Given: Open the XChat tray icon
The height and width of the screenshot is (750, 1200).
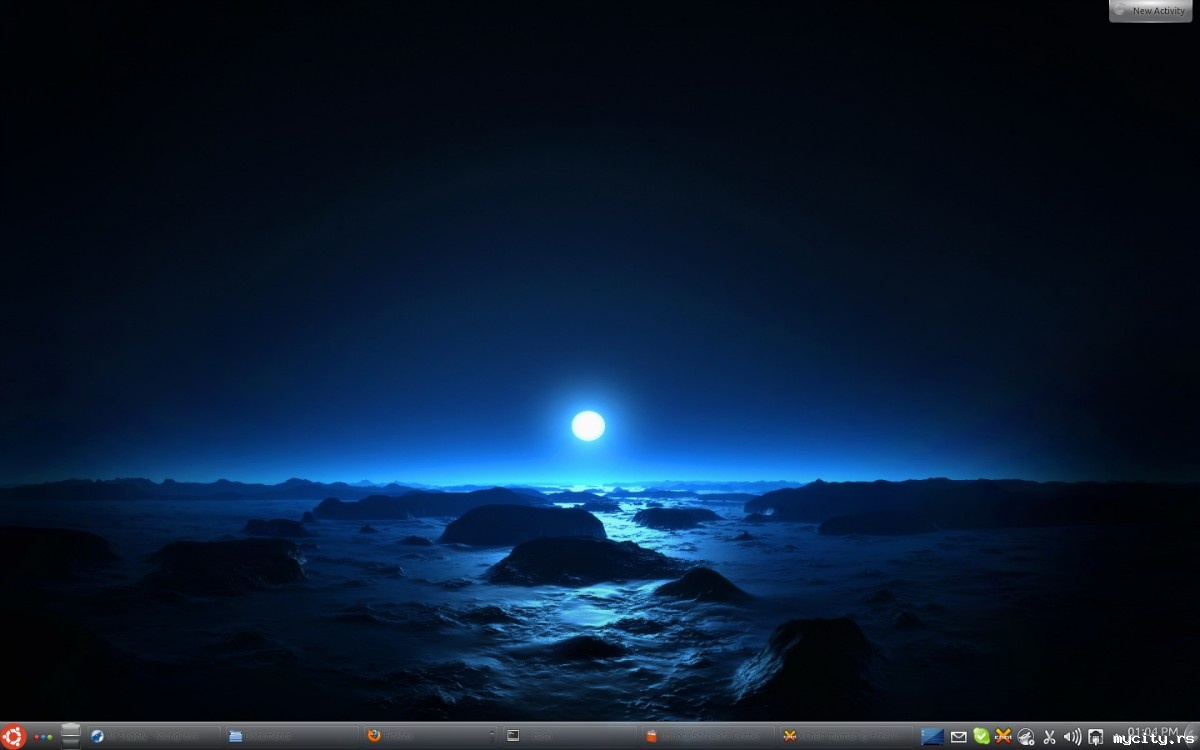Looking at the screenshot, I should [1003, 736].
